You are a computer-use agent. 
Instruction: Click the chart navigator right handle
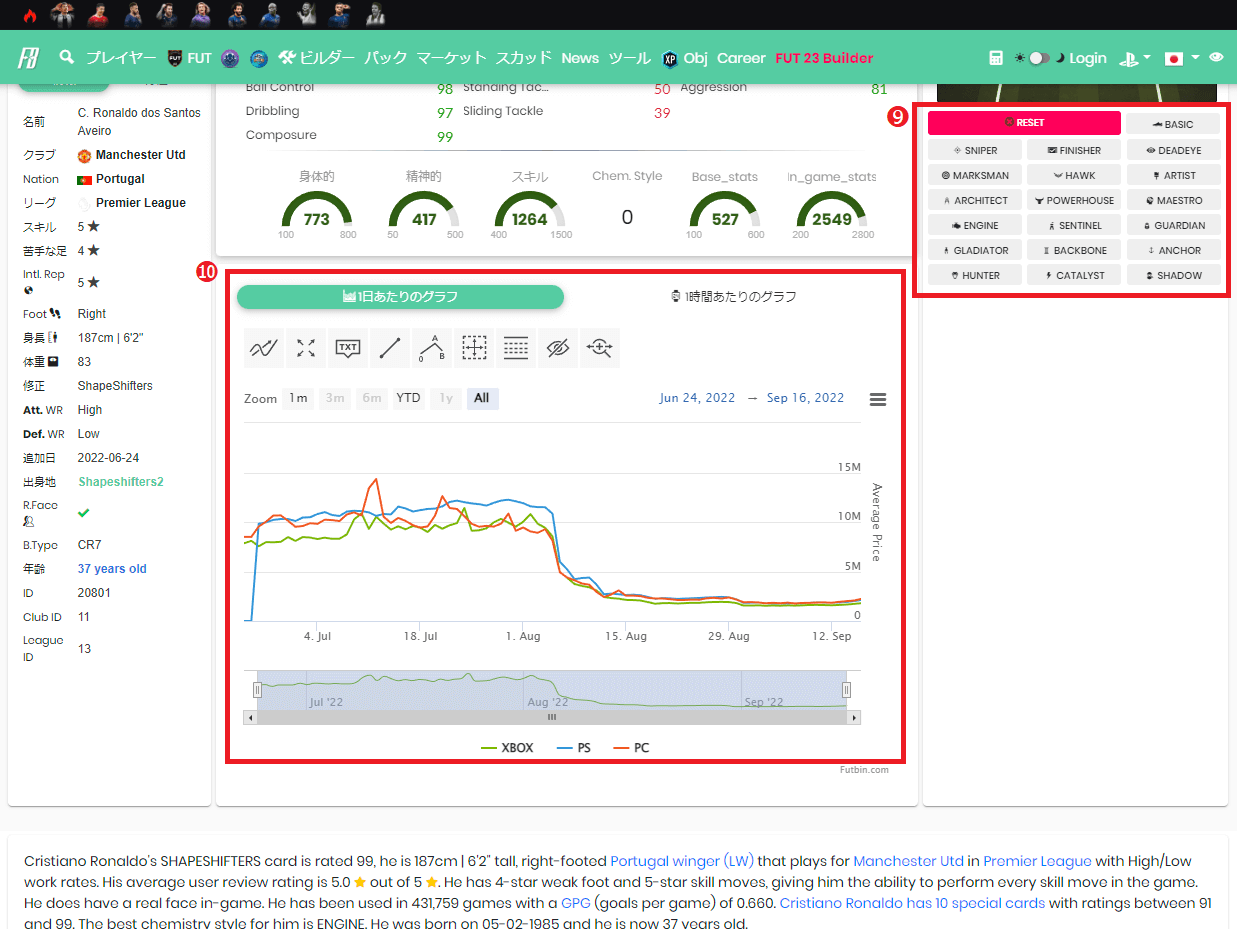click(x=846, y=690)
